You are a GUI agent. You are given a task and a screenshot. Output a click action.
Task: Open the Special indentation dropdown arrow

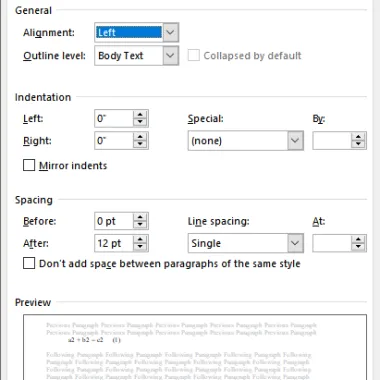pos(295,141)
